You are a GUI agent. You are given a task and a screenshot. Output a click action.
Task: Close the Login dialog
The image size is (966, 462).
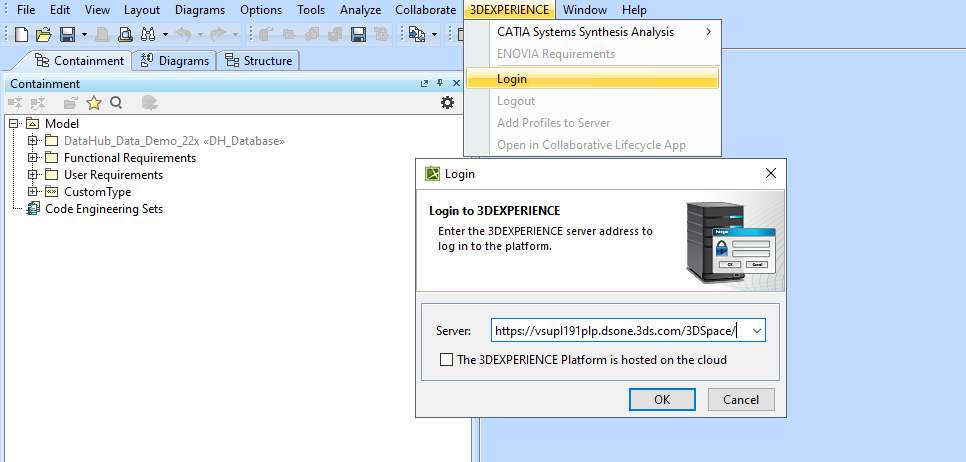[771, 174]
